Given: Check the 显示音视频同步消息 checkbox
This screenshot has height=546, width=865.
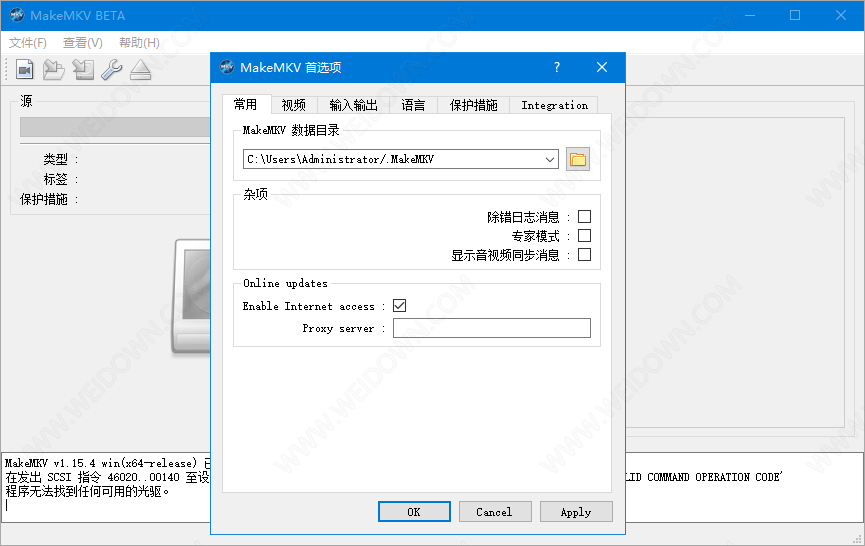Looking at the screenshot, I should coord(584,254).
